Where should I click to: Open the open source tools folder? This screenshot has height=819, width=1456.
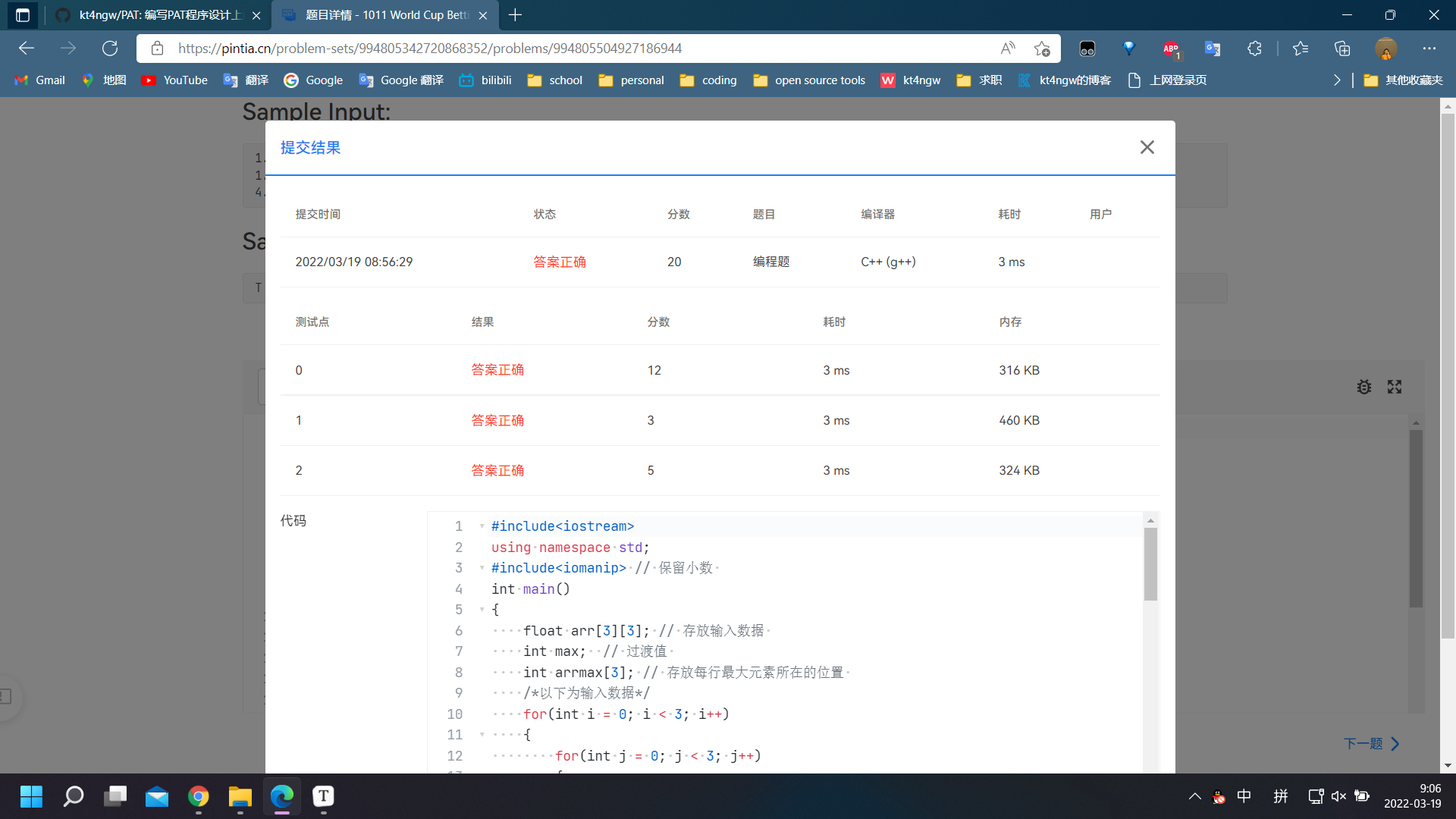click(x=808, y=80)
